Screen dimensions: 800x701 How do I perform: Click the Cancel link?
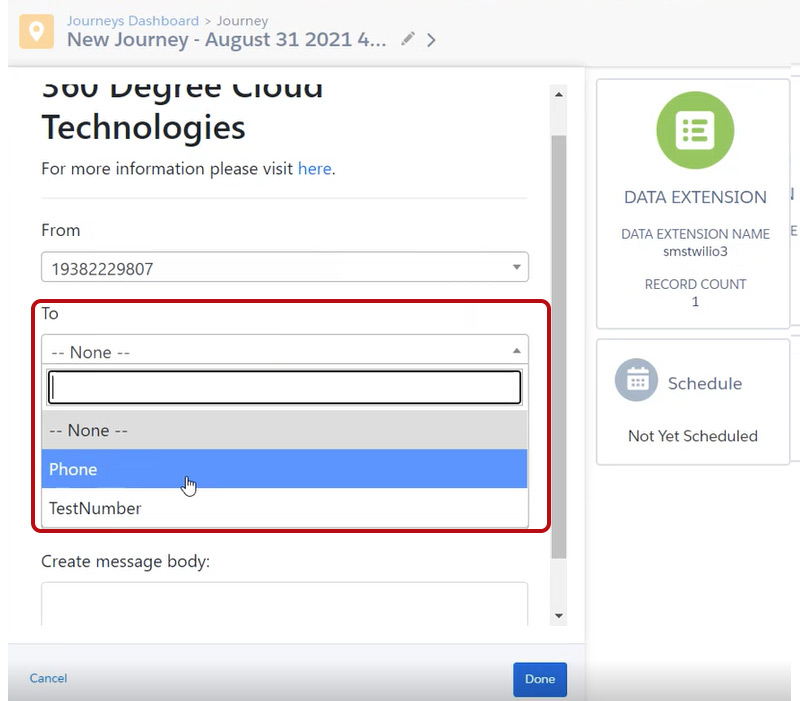48,678
